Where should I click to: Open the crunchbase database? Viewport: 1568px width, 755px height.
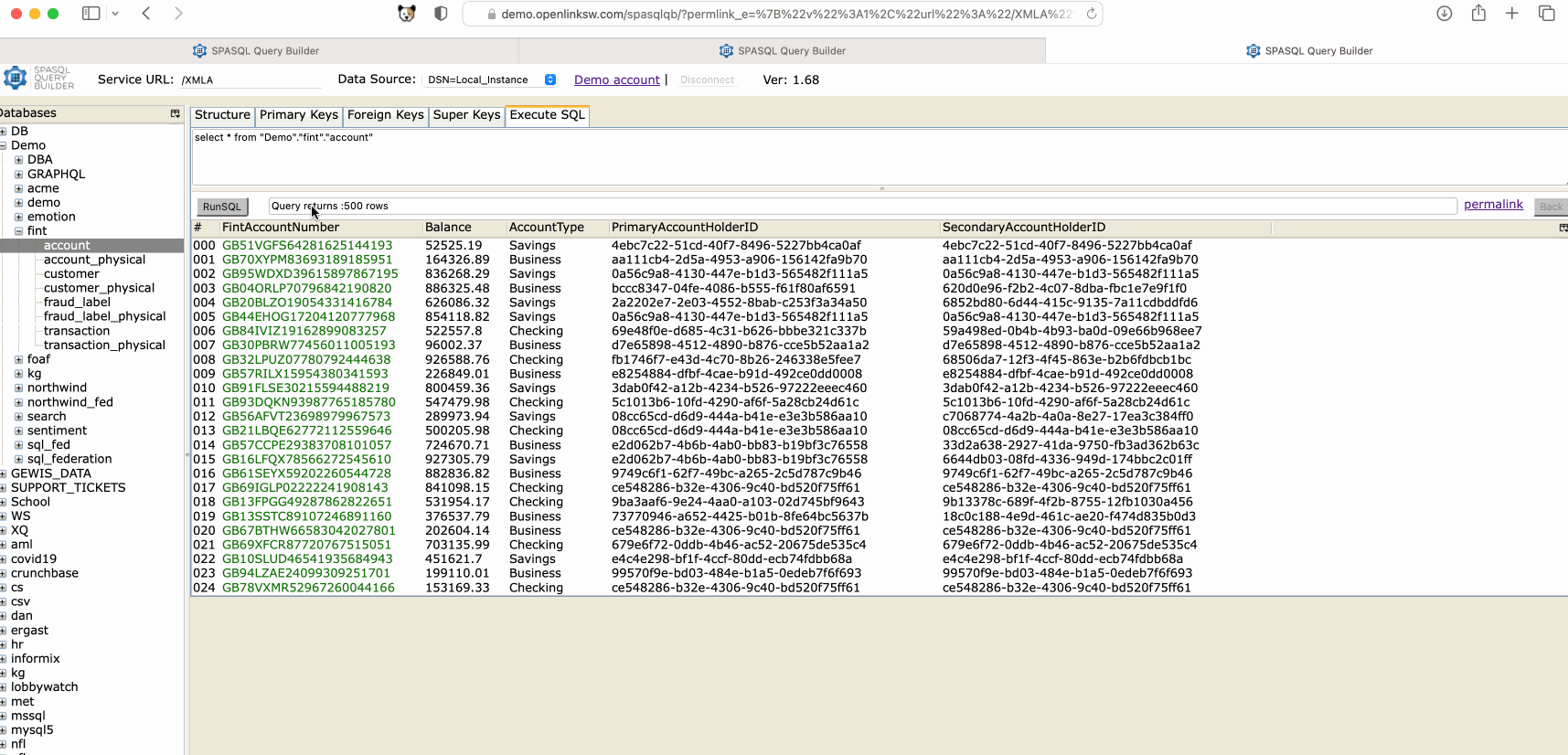[x=45, y=573]
